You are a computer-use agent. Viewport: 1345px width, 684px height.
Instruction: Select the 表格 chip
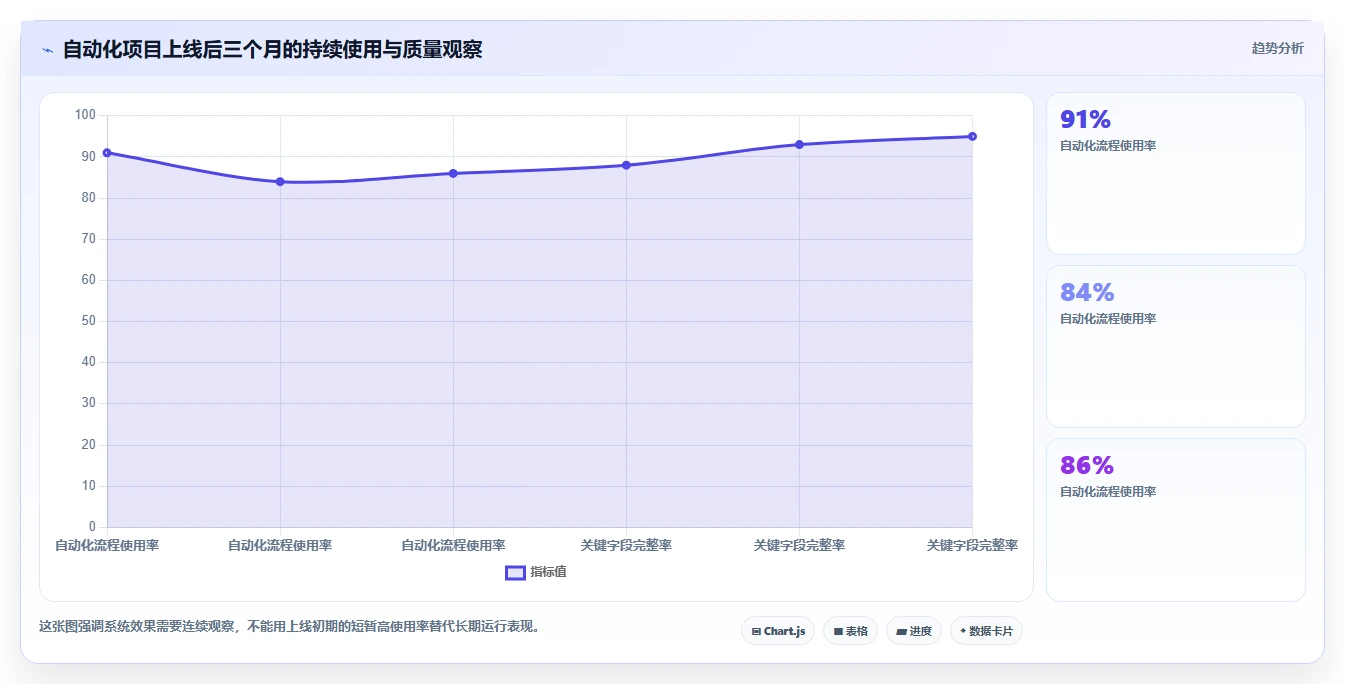(850, 631)
